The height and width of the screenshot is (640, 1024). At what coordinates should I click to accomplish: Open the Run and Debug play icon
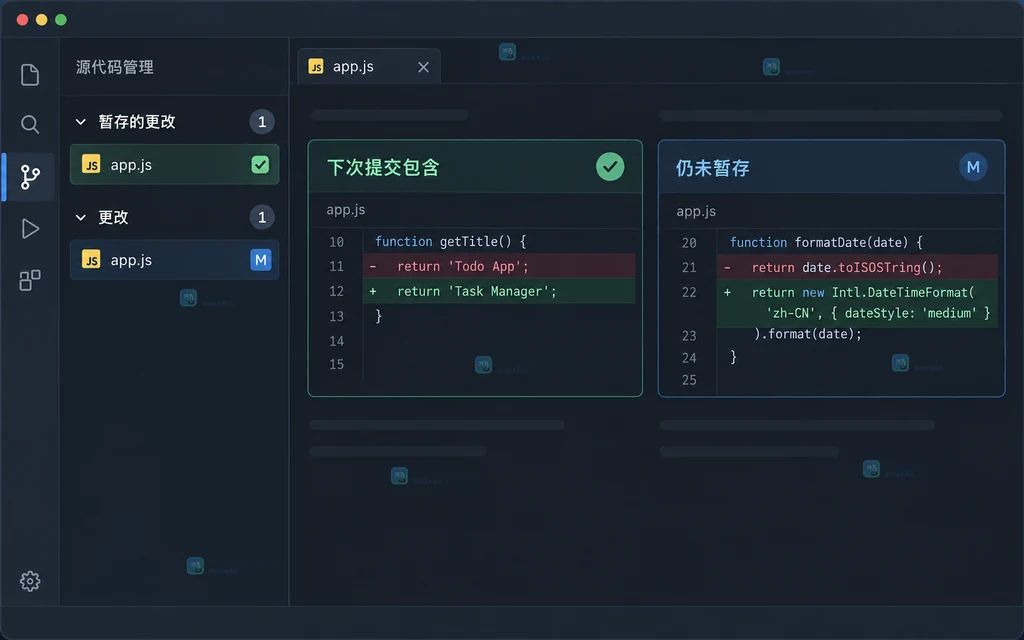tap(30, 229)
